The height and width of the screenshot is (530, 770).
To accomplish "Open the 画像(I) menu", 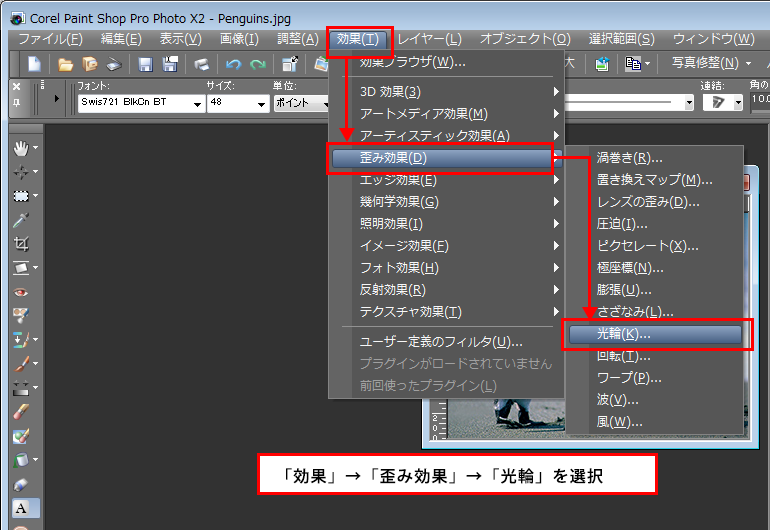I will coord(239,39).
